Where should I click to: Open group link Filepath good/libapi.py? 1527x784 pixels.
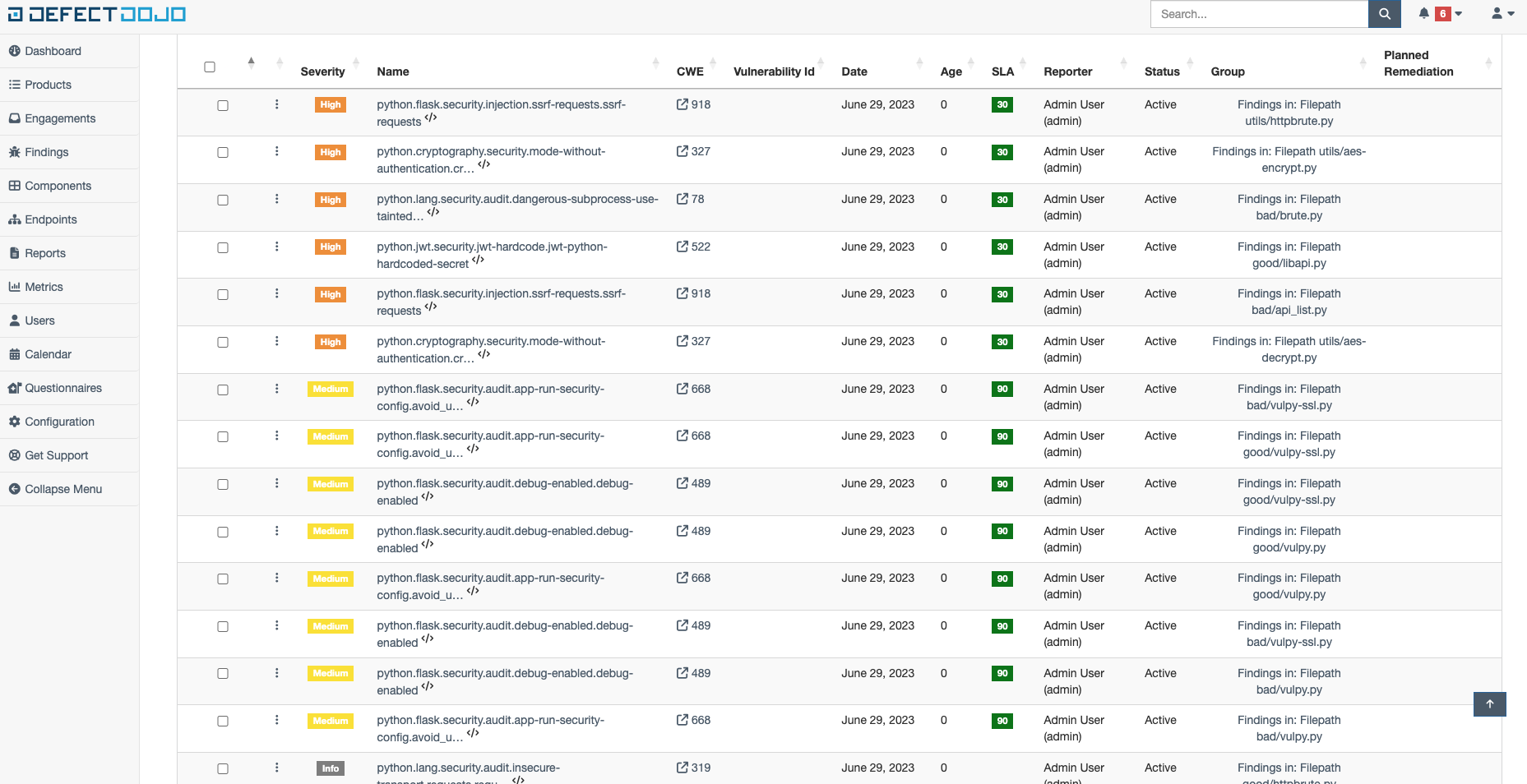[1289, 255]
